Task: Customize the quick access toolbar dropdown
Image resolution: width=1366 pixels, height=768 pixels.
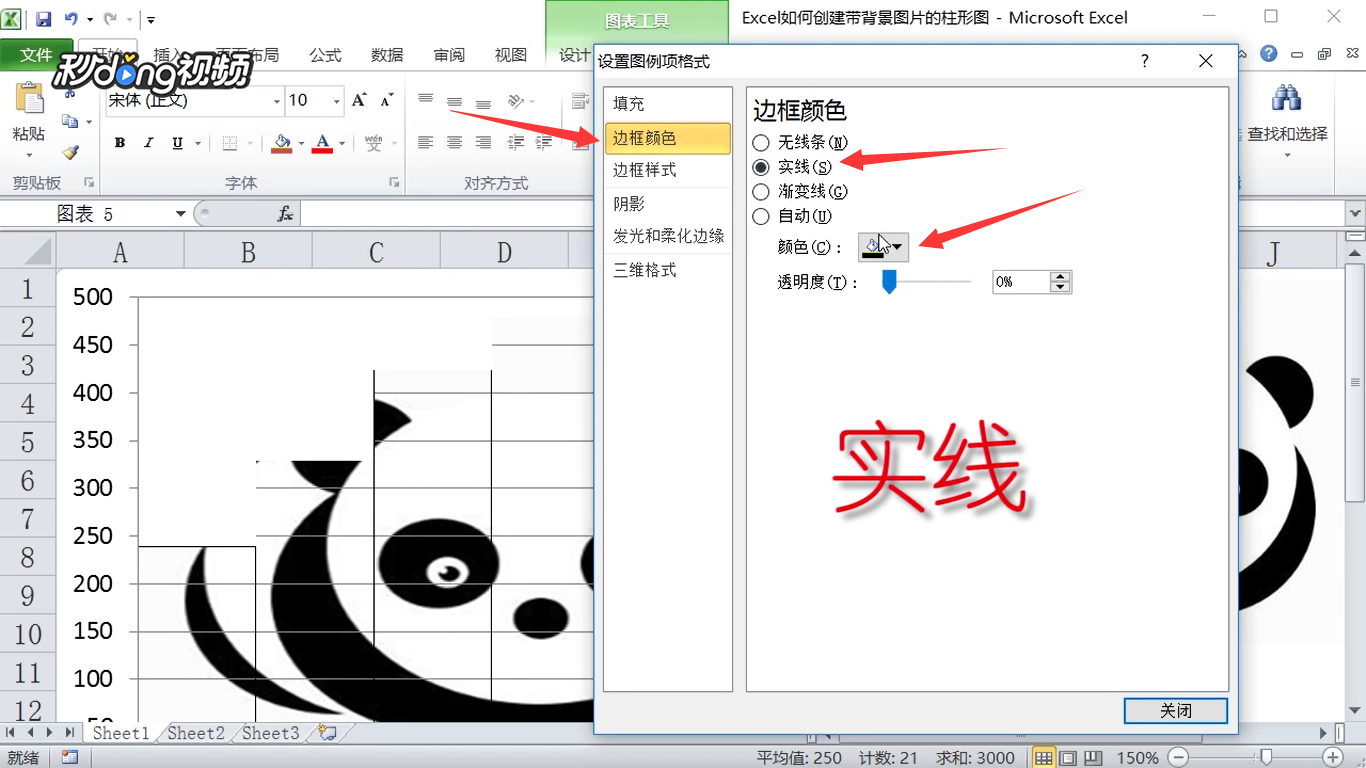Action: pos(151,19)
